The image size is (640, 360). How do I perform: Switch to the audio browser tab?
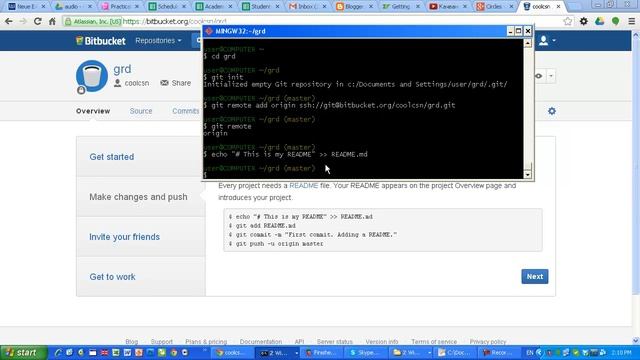pyautogui.click(x=73, y=7)
